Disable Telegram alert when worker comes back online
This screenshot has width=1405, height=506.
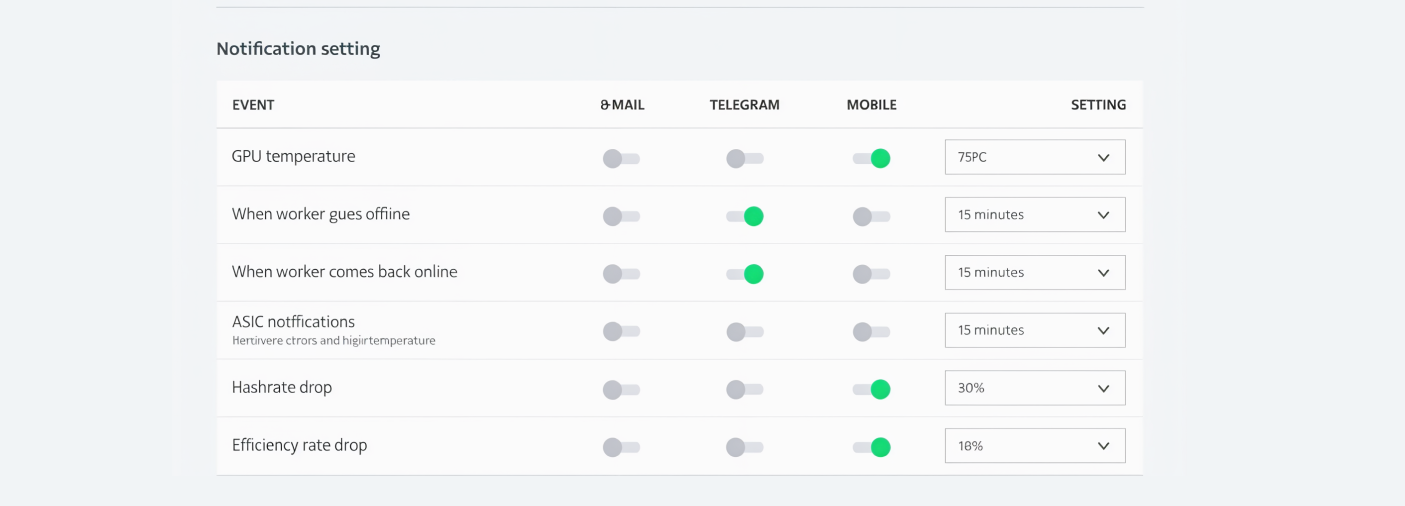[x=745, y=274]
